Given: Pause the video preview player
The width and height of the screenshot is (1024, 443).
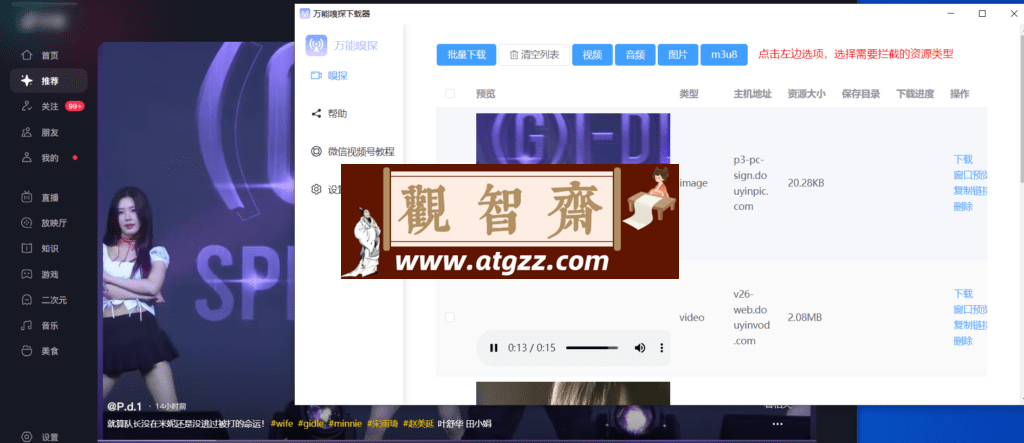Looking at the screenshot, I should pos(494,348).
